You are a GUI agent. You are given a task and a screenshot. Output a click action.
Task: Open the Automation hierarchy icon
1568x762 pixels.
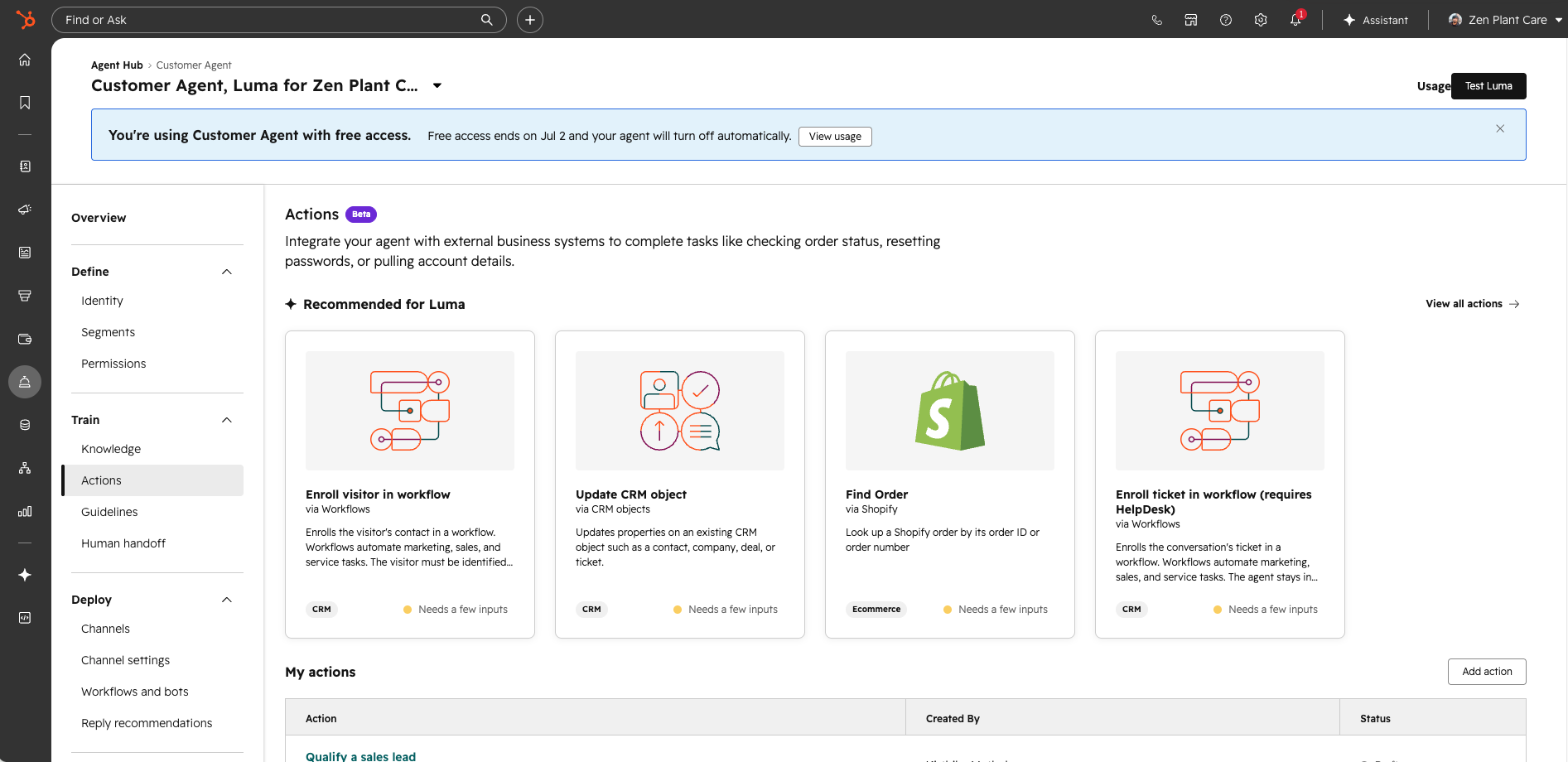[x=25, y=468]
